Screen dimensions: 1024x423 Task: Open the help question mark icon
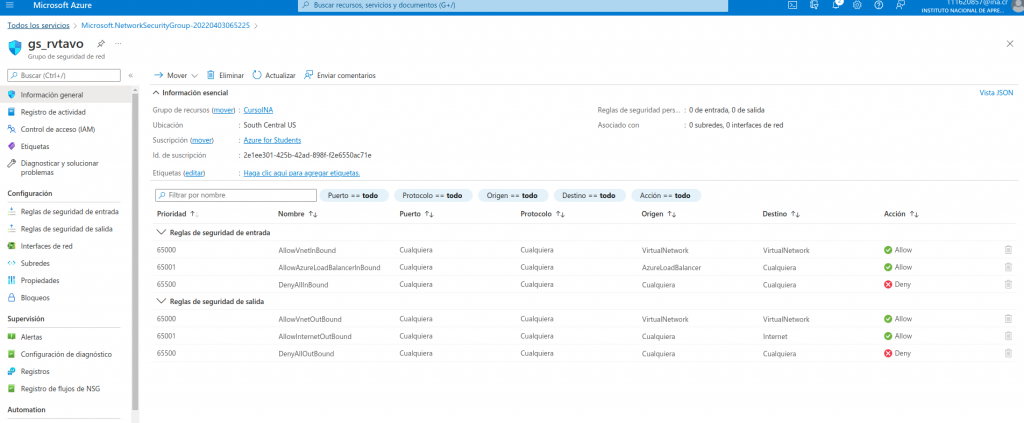[x=878, y=5]
